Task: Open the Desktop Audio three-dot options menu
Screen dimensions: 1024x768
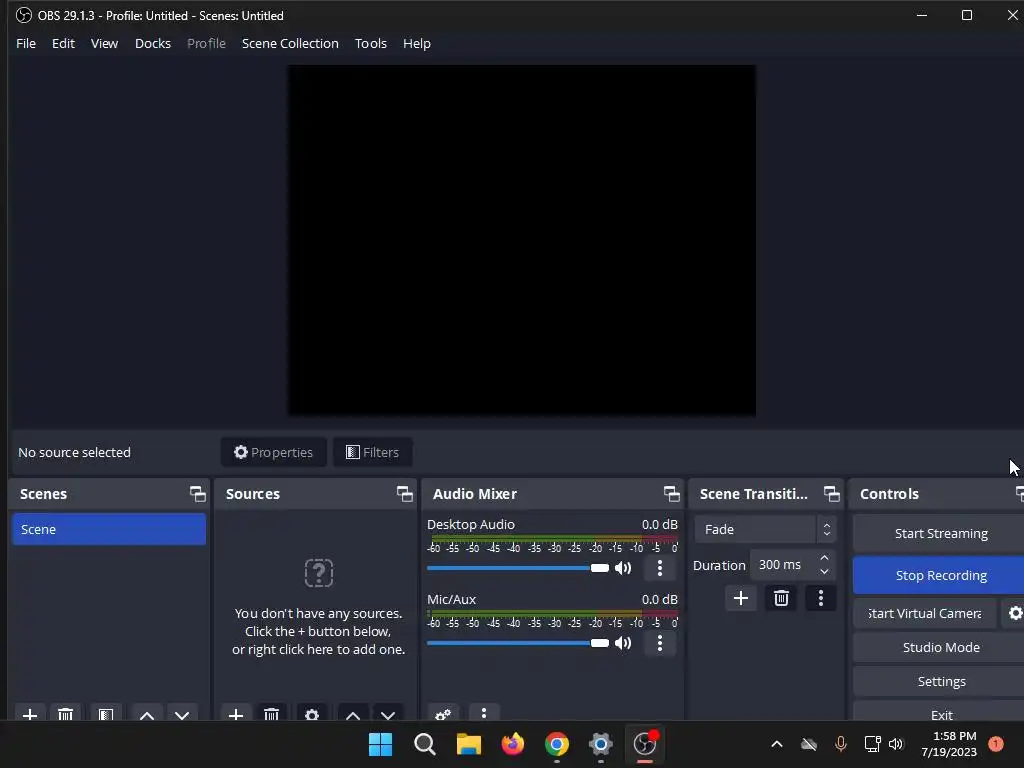Action: [660, 568]
